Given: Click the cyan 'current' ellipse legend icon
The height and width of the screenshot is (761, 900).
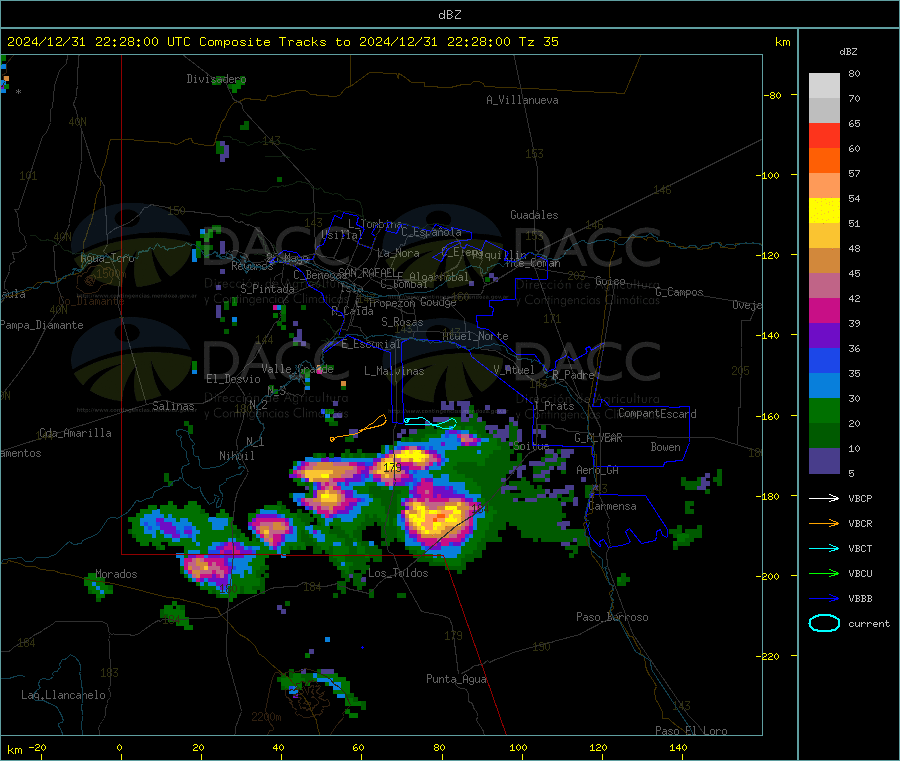Looking at the screenshot, I should (824, 623).
